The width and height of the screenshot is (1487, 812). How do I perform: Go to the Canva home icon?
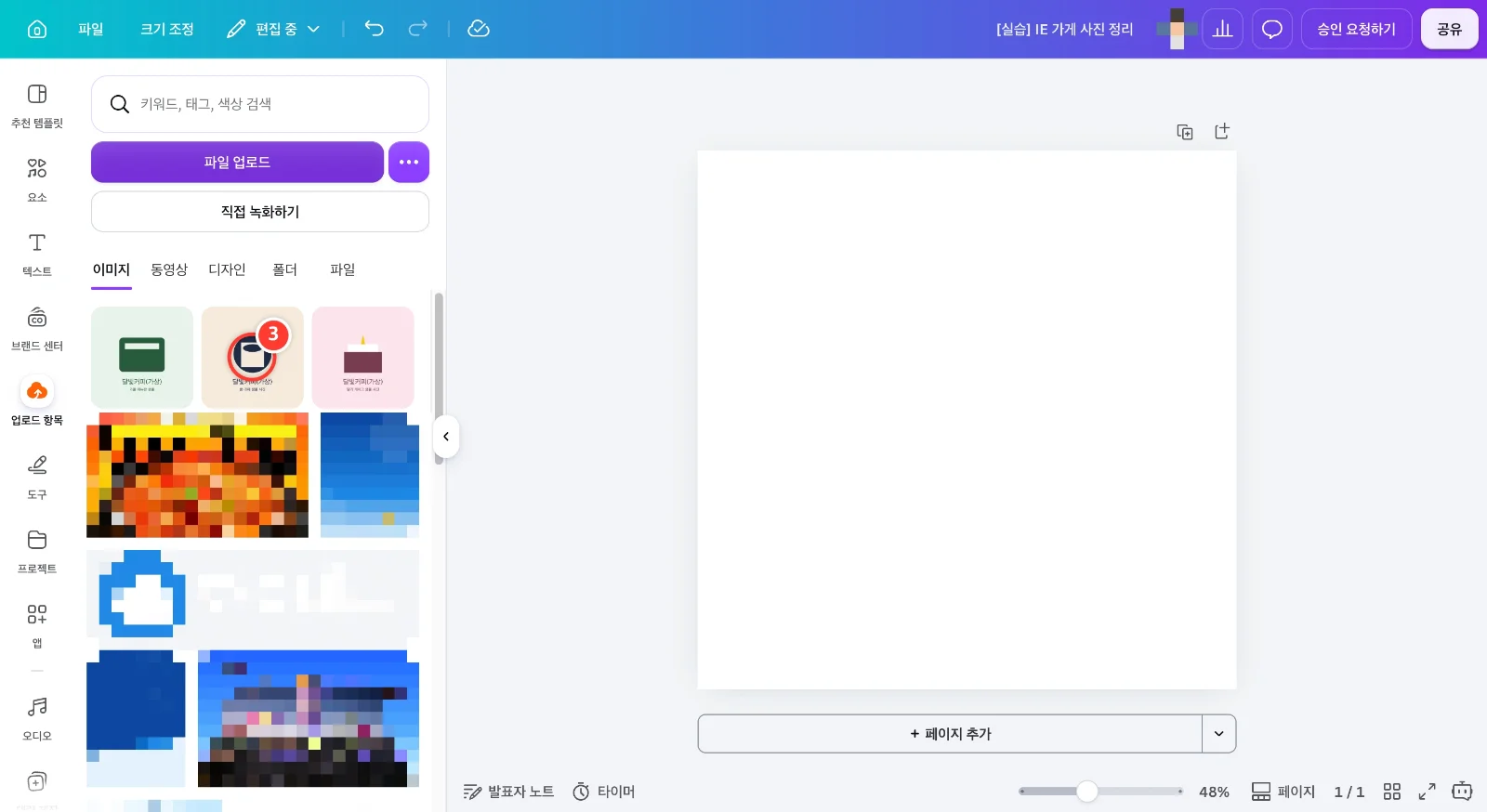coord(37,29)
